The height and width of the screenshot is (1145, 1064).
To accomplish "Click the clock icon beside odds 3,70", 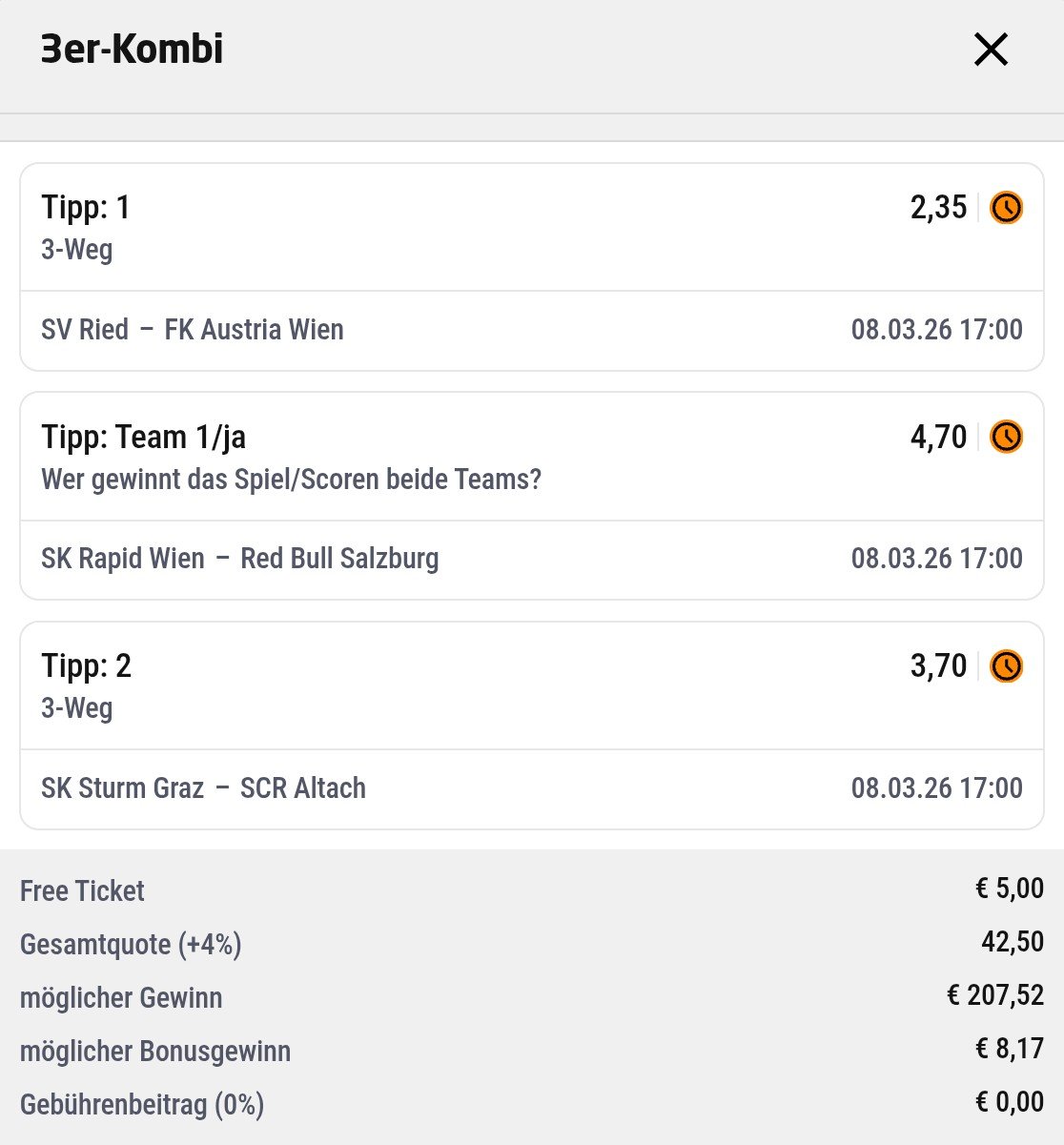I will (1006, 665).
